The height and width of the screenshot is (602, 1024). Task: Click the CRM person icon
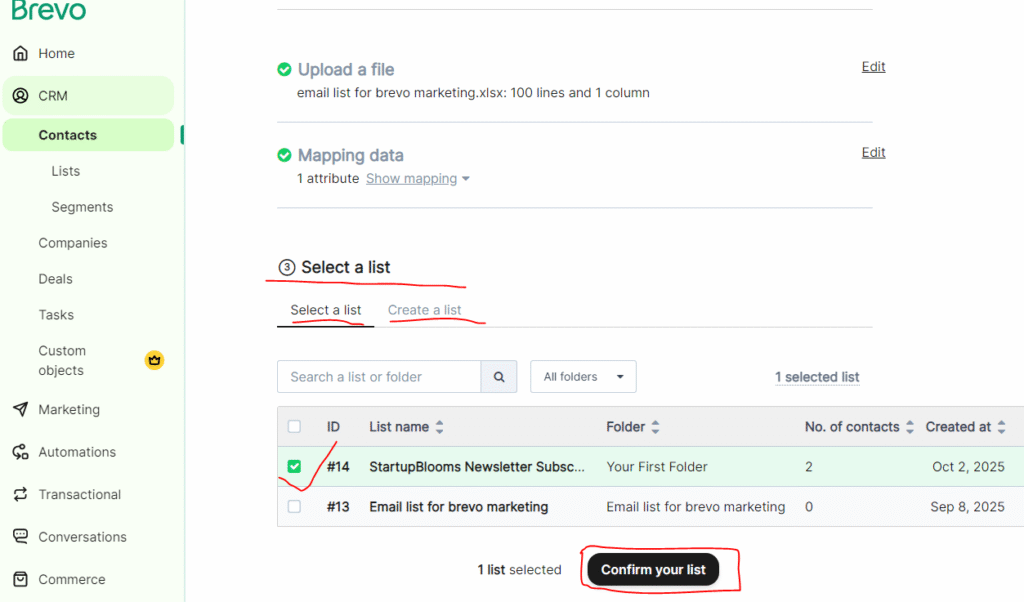tap(20, 96)
